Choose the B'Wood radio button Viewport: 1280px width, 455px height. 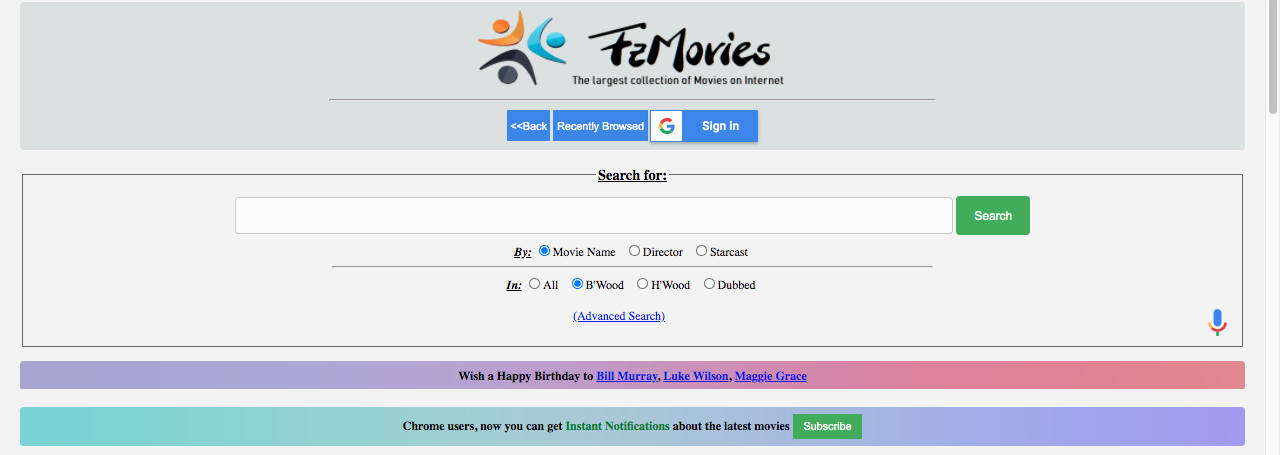[x=577, y=284]
